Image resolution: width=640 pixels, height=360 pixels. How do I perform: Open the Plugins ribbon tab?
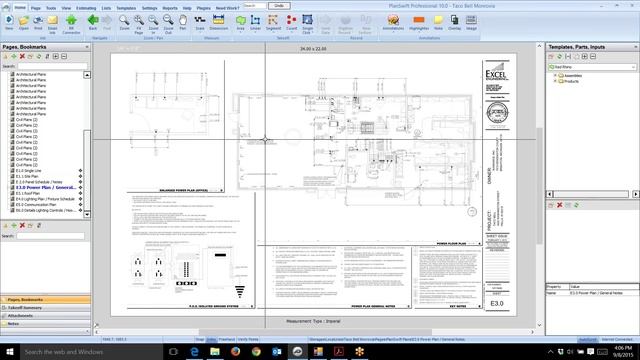point(203,8)
